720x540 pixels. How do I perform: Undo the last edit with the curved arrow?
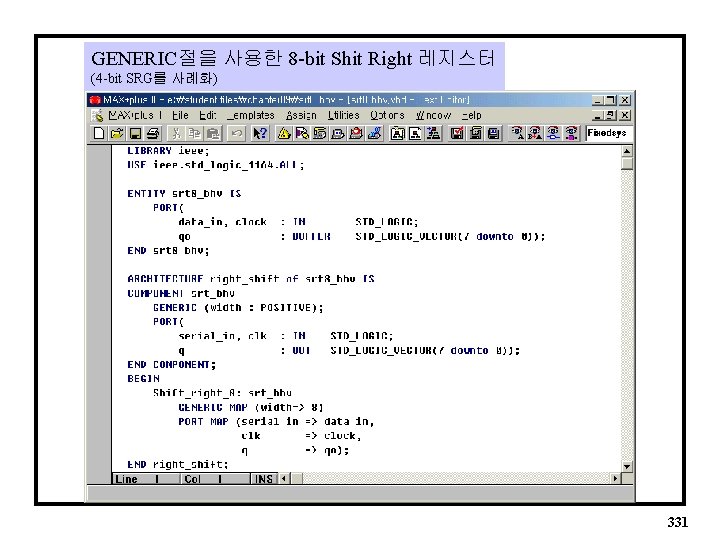[x=236, y=133]
